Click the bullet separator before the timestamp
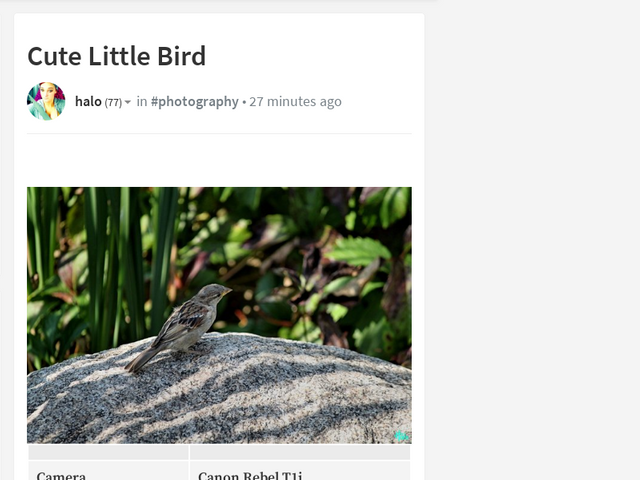The height and width of the screenshot is (480, 640). coord(244,101)
